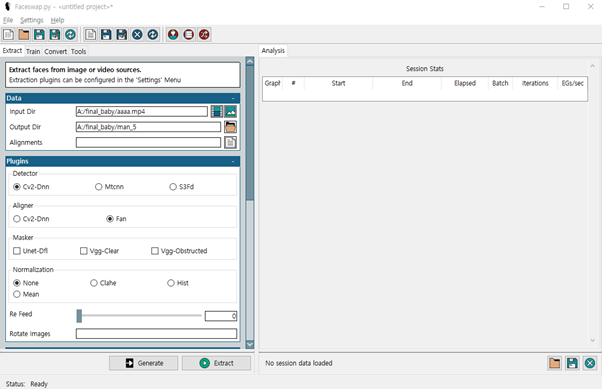Click teal Save Project As icon
602x389 pixels.
pyautogui.click(x=55, y=35)
